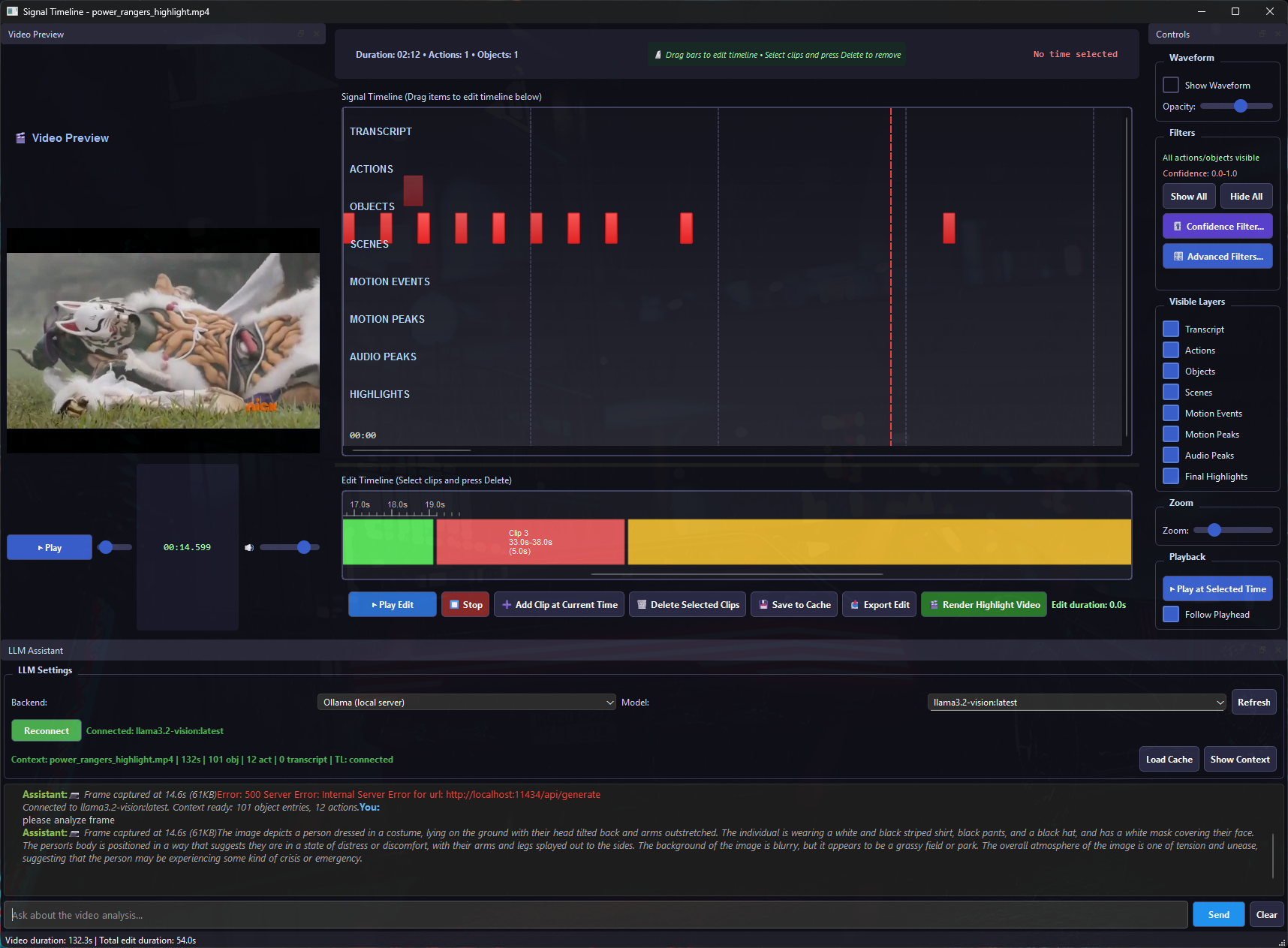
Task: Click Hide All filters button
Action: point(1246,196)
